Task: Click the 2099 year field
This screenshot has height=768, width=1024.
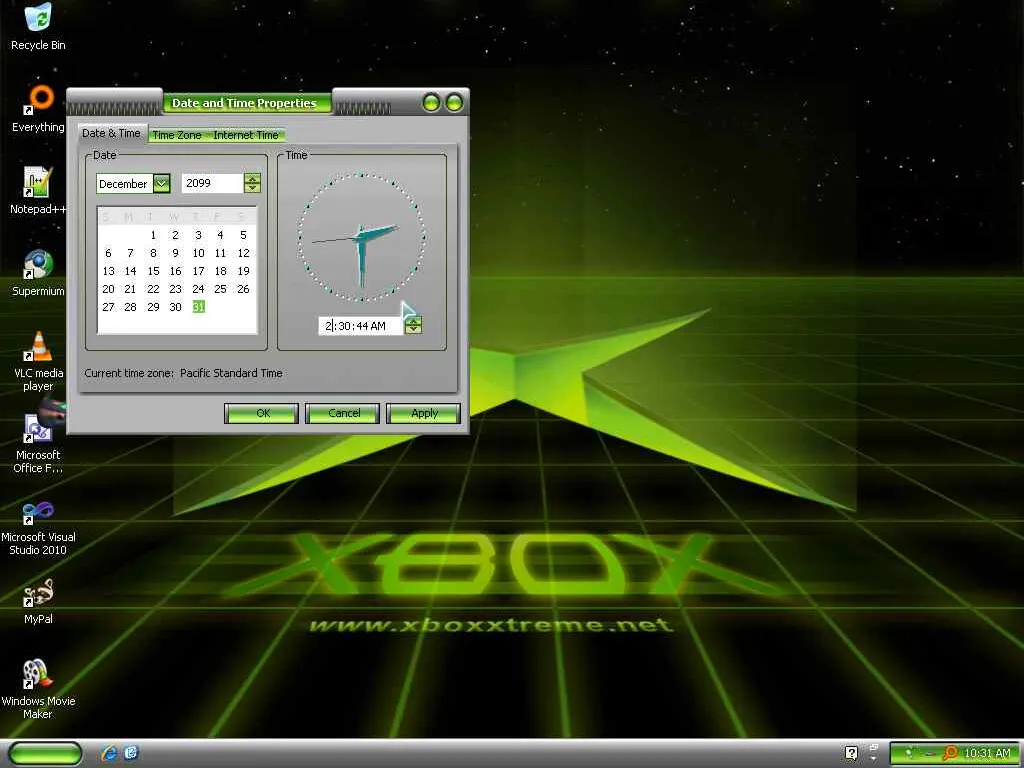Action: click(x=213, y=184)
